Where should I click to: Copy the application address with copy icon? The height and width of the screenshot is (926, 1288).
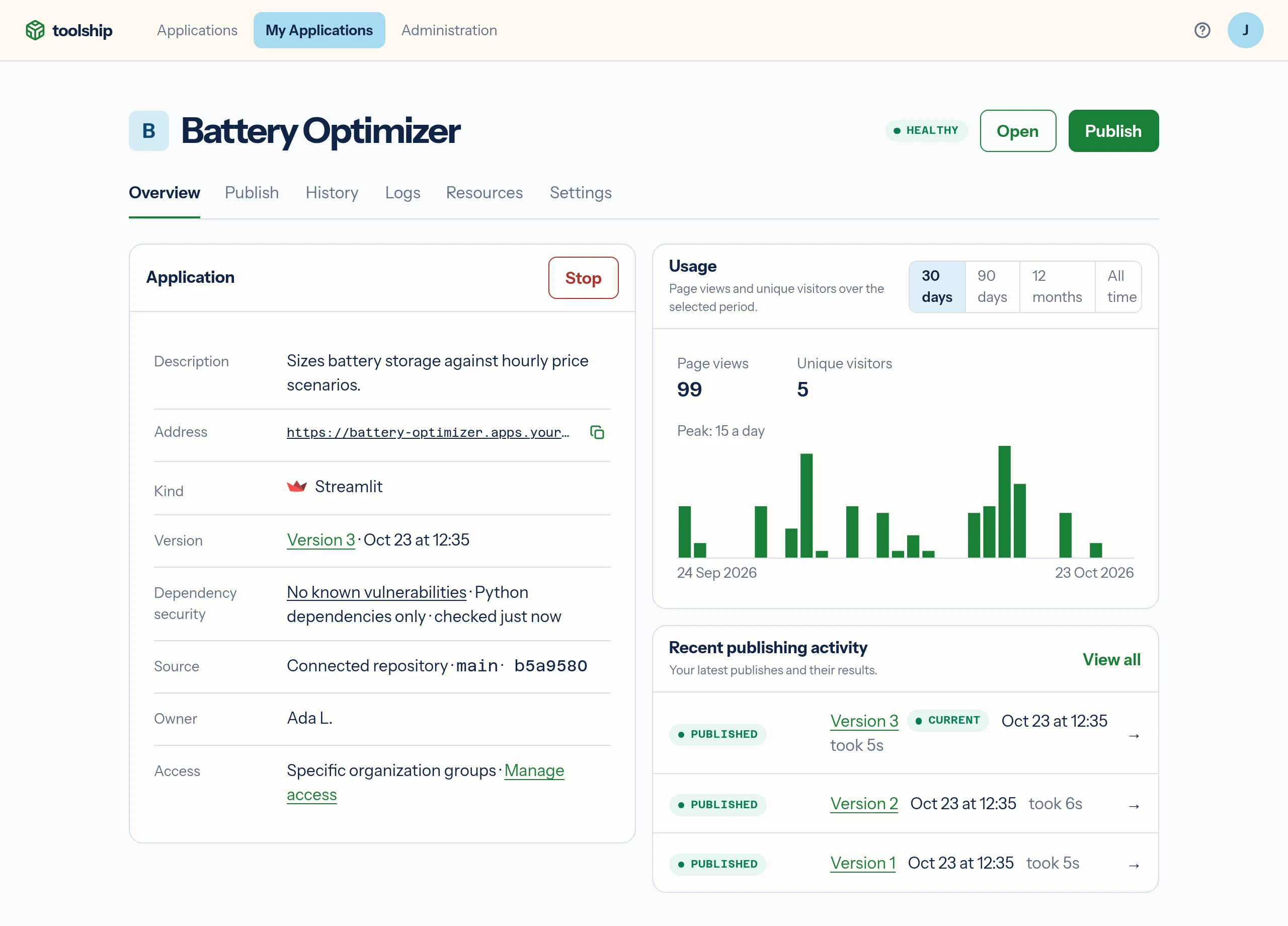point(597,432)
